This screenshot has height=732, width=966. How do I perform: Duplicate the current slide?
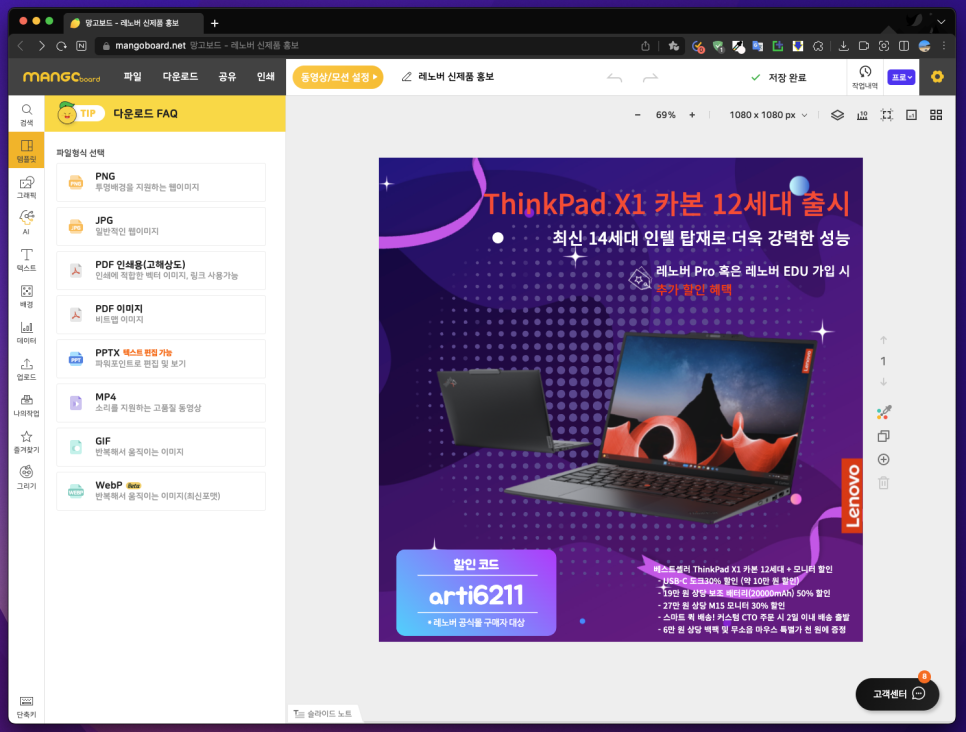click(883, 436)
